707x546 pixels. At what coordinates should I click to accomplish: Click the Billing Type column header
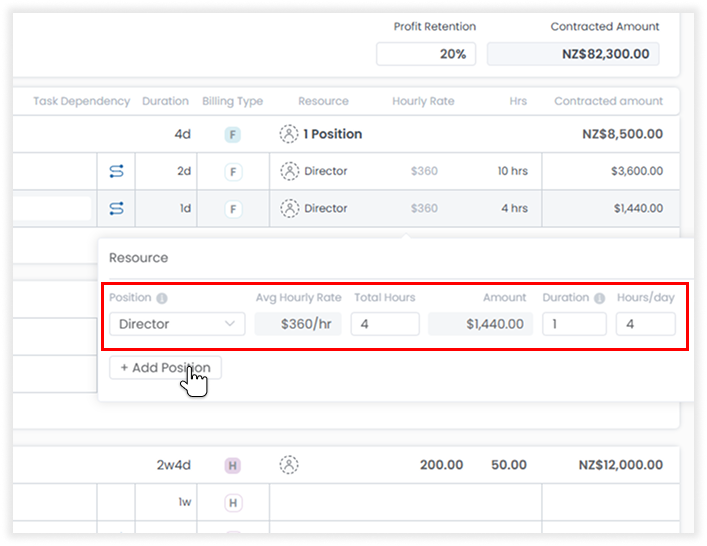pyautogui.click(x=233, y=101)
